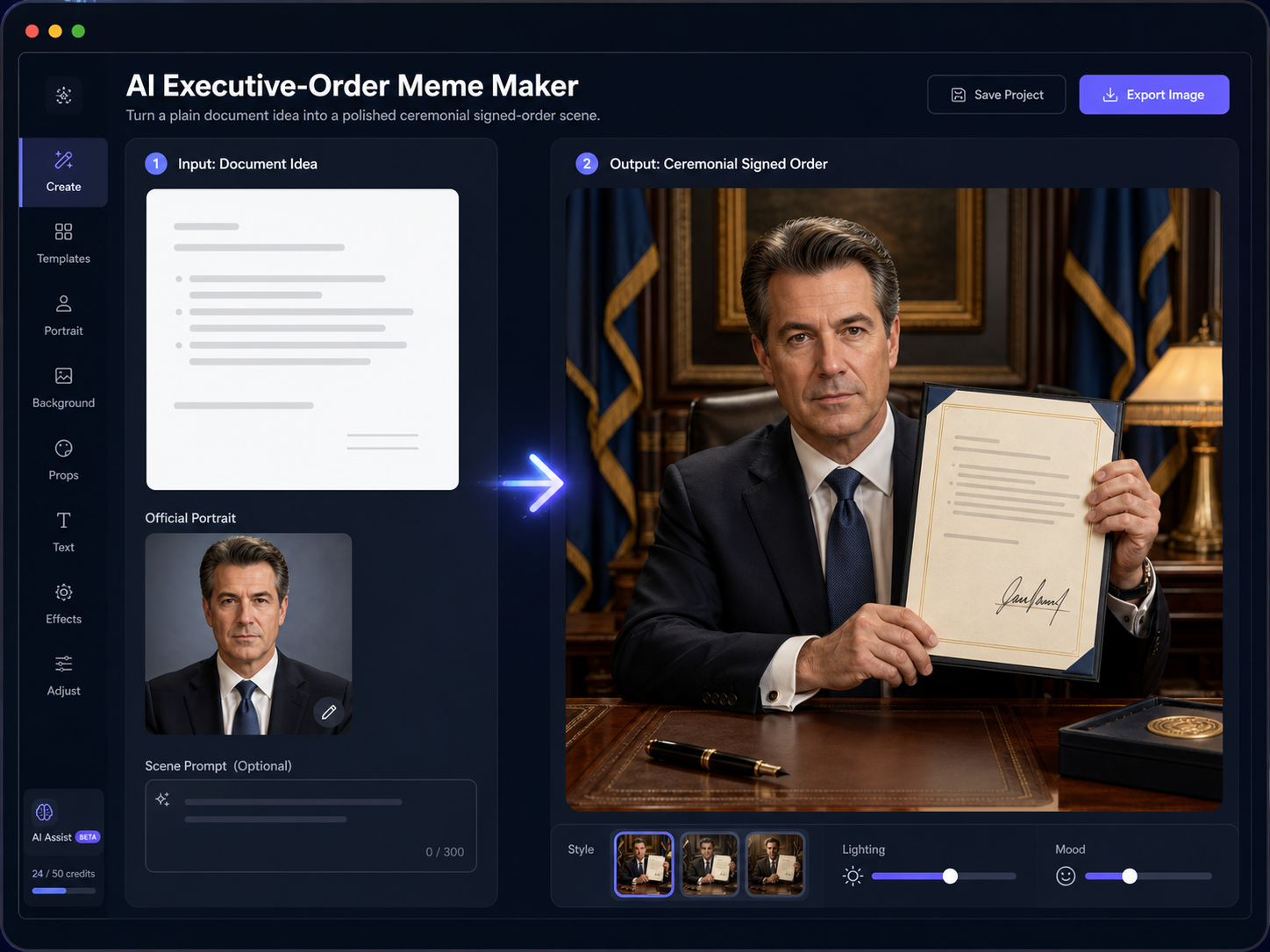Viewport: 1270px width, 952px height.
Task: Click the Official Portrait photo
Action: tap(248, 634)
